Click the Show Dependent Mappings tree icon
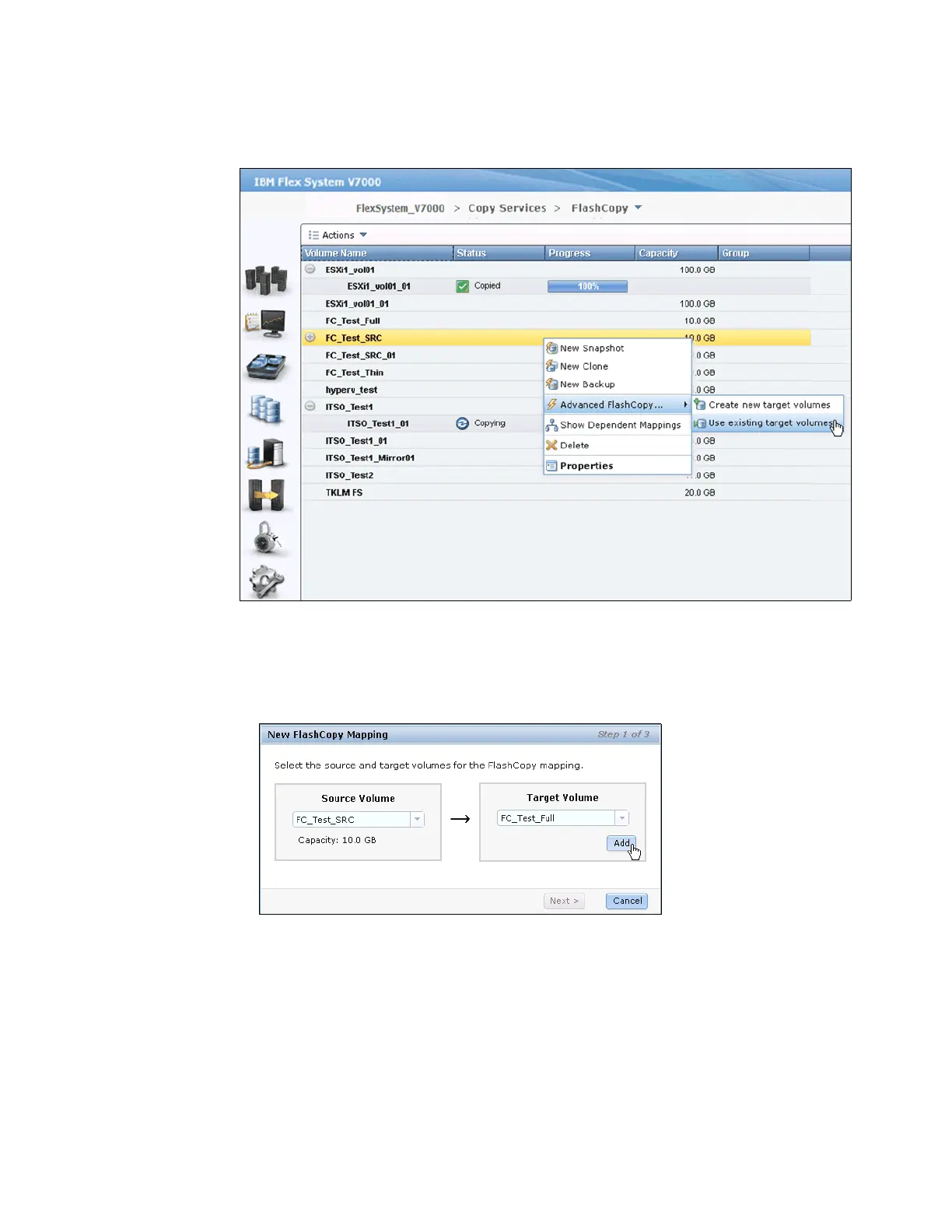Image resolution: width=952 pixels, height=1232 pixels. [551, 425]
